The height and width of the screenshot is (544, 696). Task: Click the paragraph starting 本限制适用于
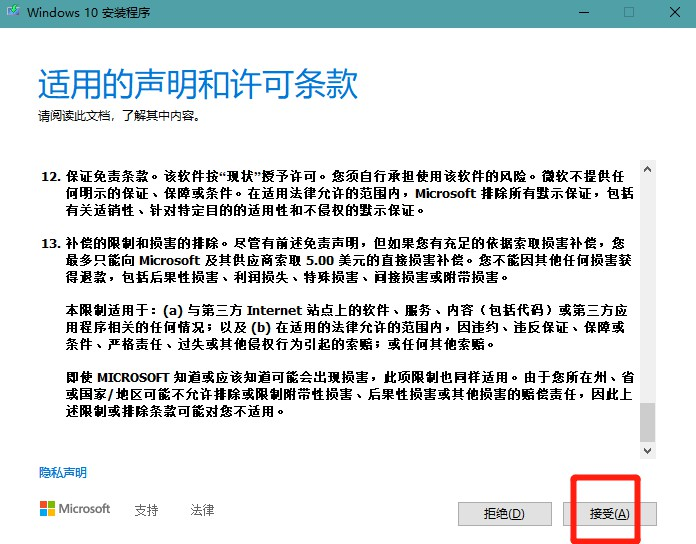(347, 327)
